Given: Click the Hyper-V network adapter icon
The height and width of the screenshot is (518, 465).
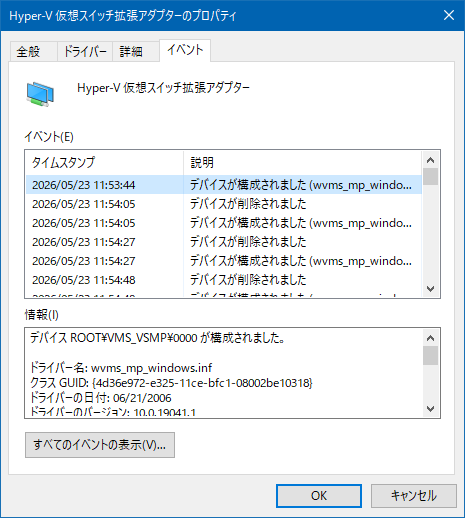Looking at the screenshot, I should click(x=40, y=95).
